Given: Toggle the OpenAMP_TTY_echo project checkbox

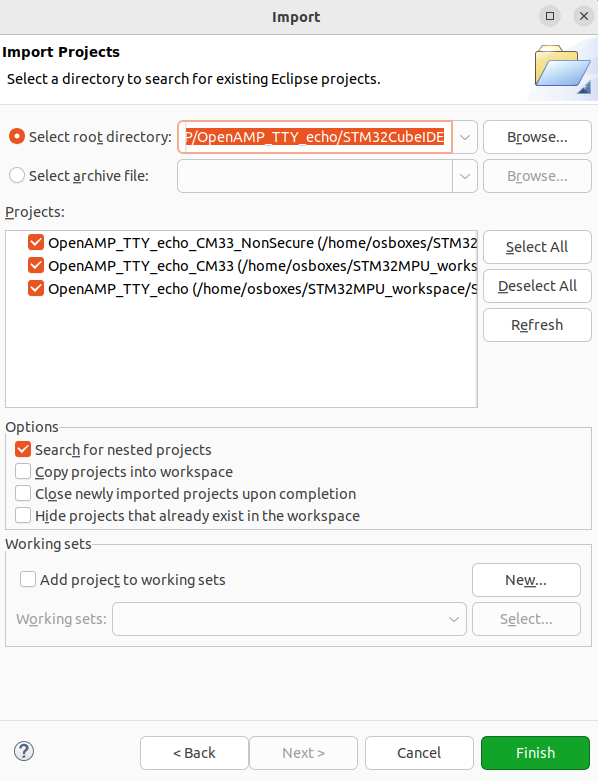Looking at the screenshot, I should click(x=36, y=288).
